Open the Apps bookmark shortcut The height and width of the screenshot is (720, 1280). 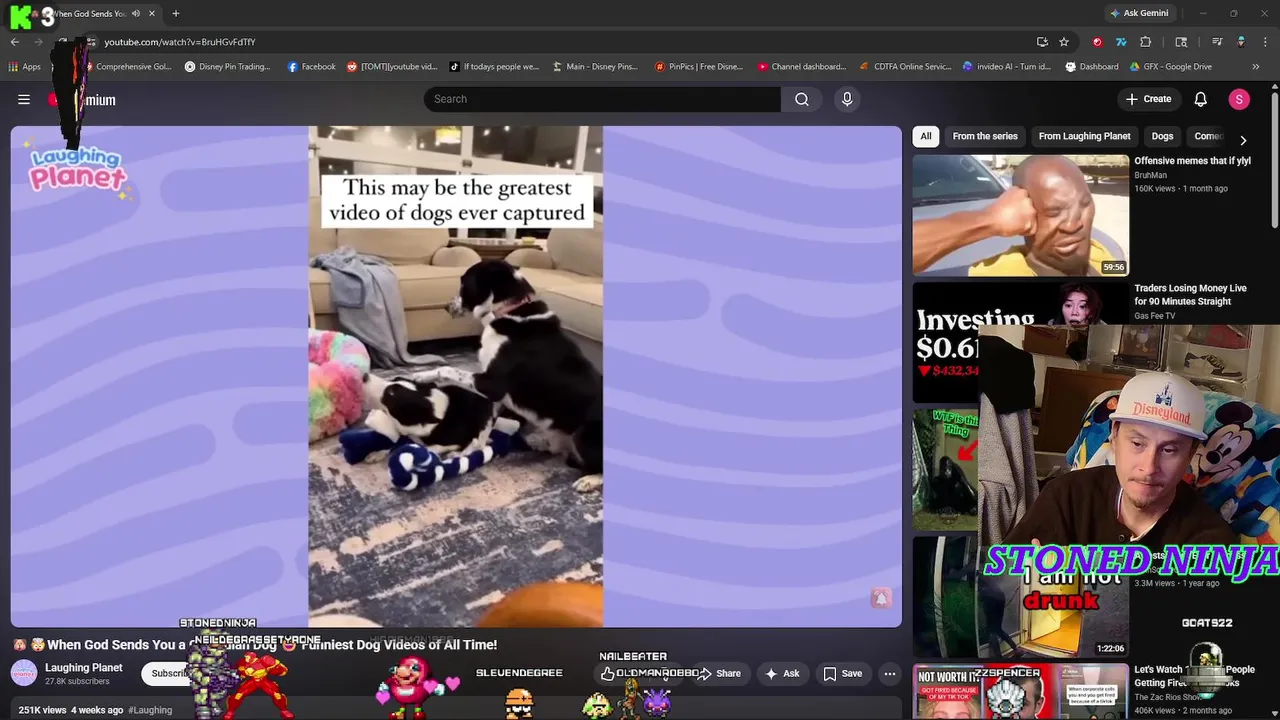pyautogui.click(x=25, y=67)
